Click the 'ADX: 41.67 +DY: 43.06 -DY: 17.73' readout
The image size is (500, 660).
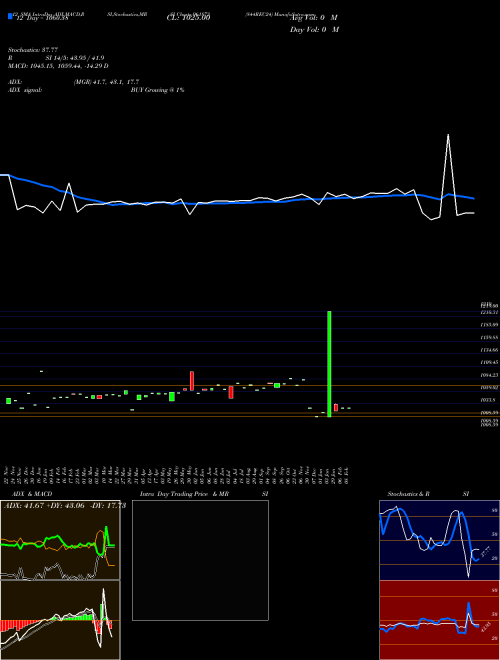click(x=65, y=506)
